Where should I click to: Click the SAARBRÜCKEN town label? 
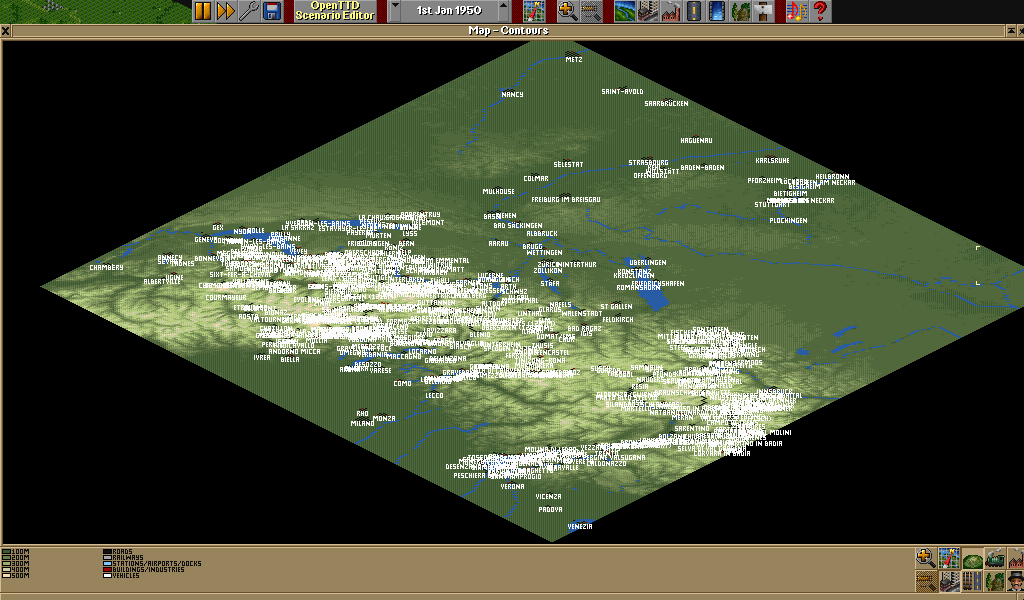tap(666, 104)
